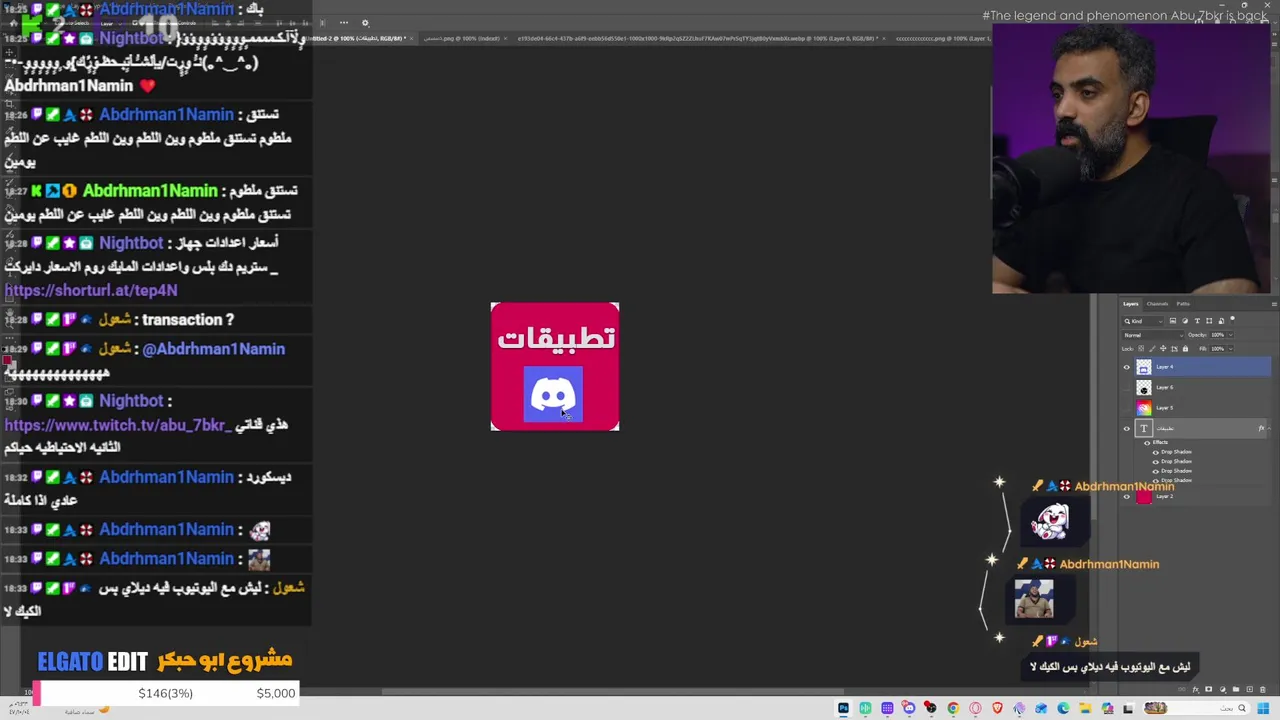Open Brave browser from the taskbar

click(x=998, y=708)
